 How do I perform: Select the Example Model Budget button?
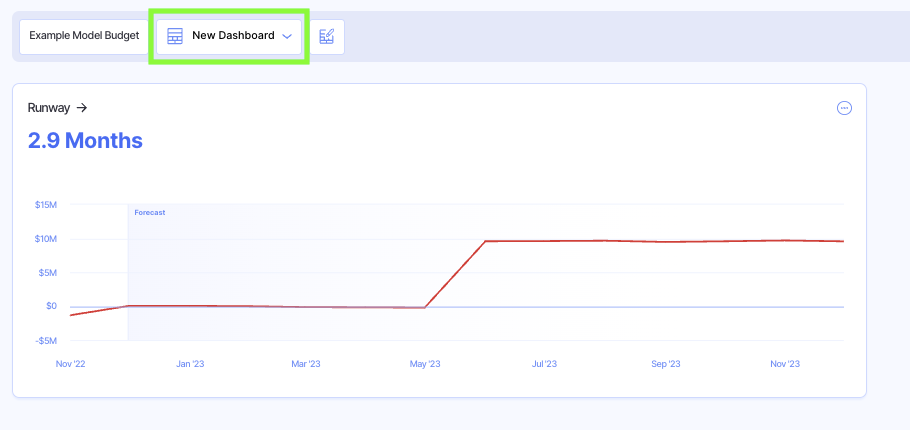(84, 36)
